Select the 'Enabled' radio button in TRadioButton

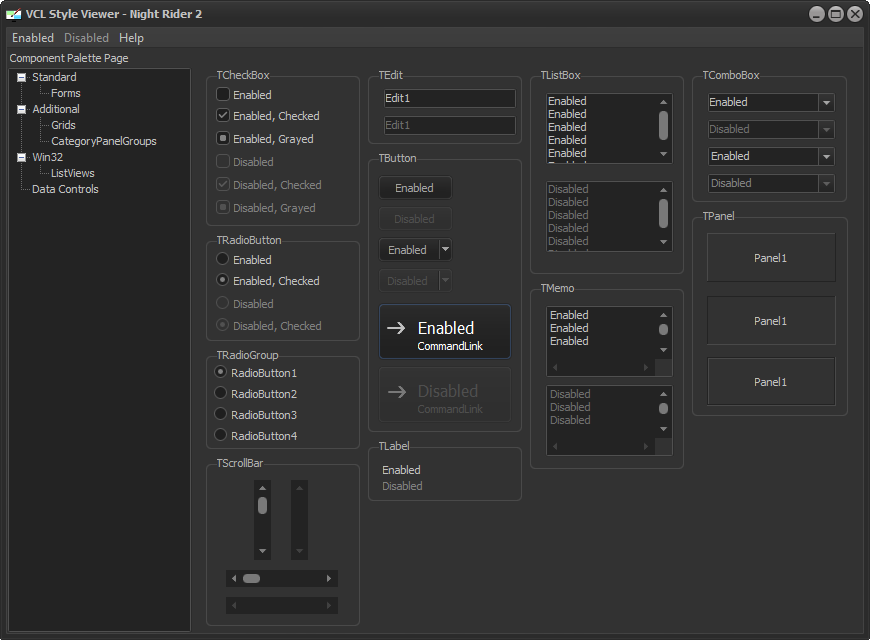222,259
